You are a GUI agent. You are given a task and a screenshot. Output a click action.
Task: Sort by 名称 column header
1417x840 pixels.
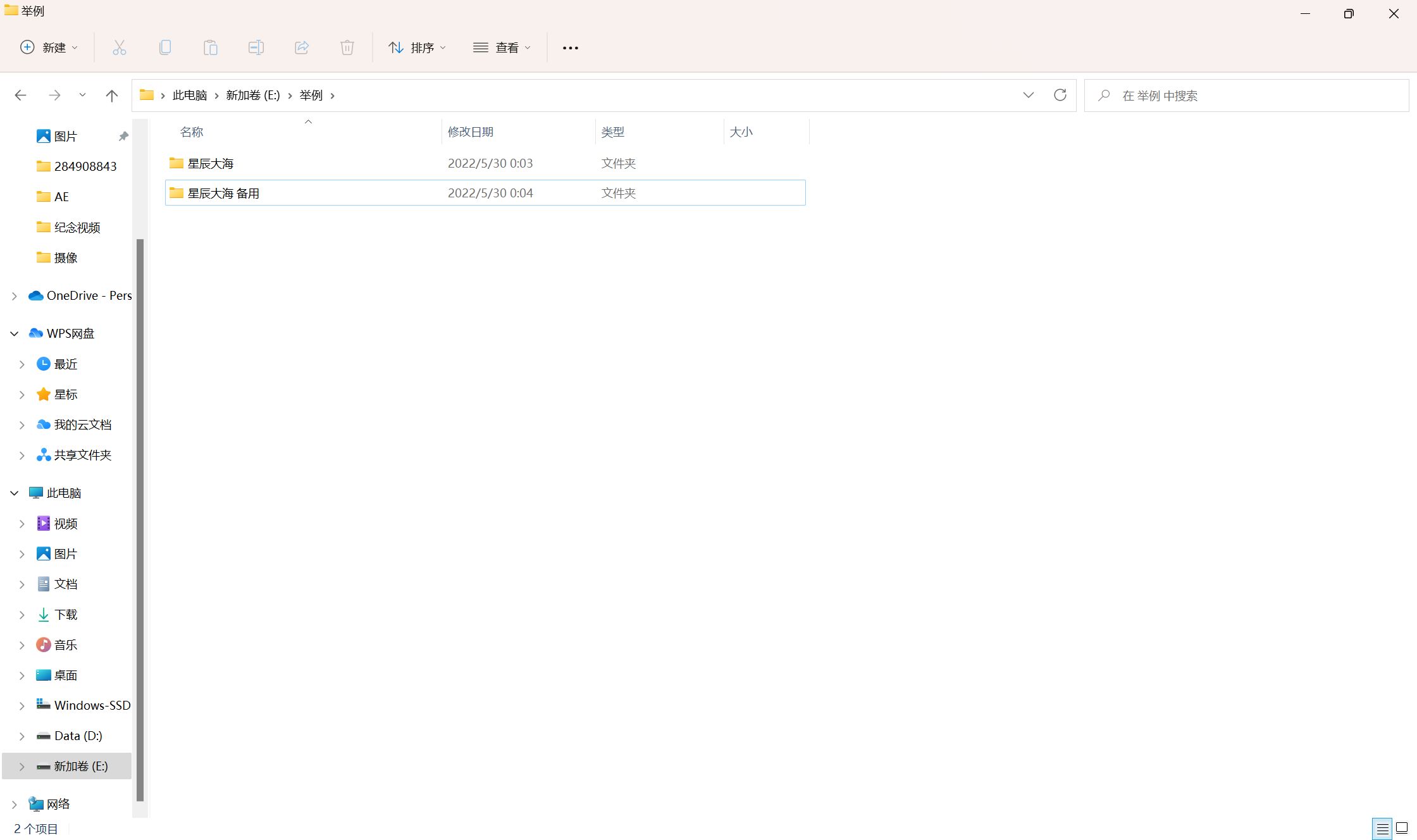click(191, 132)
